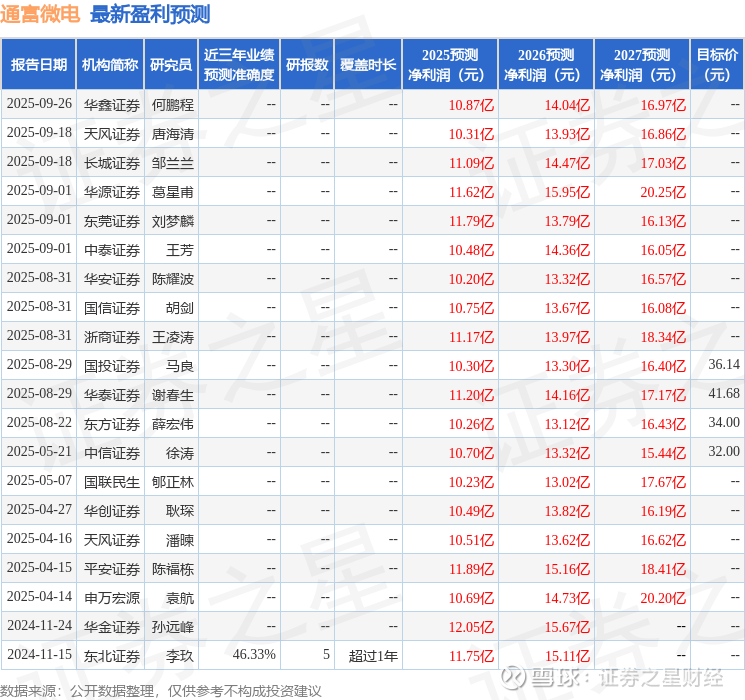Click 16.57亿 in 华安证券 row

point(663,279)
